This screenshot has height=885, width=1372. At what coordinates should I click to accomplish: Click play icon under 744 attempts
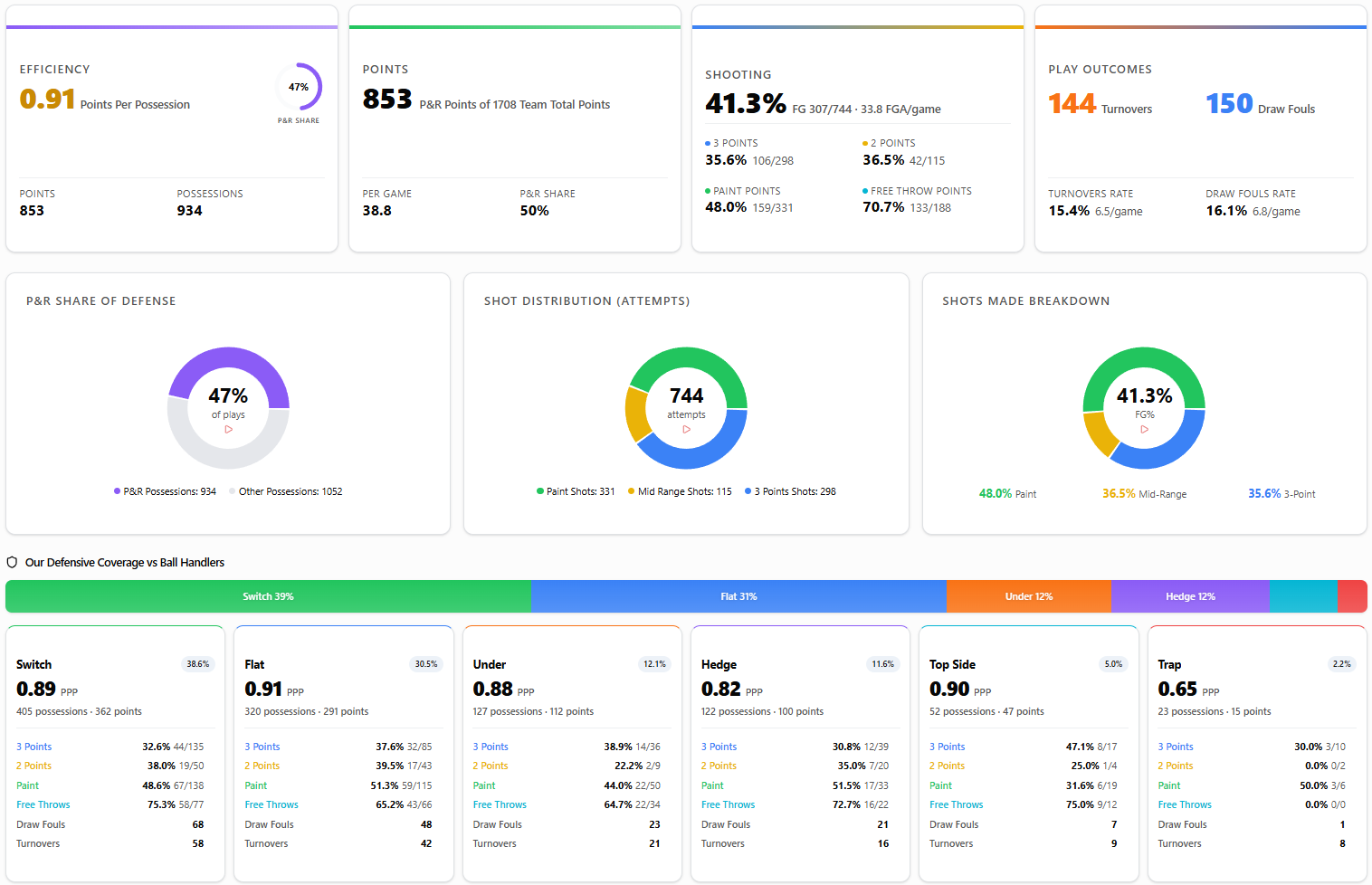[x=687, y=429]
